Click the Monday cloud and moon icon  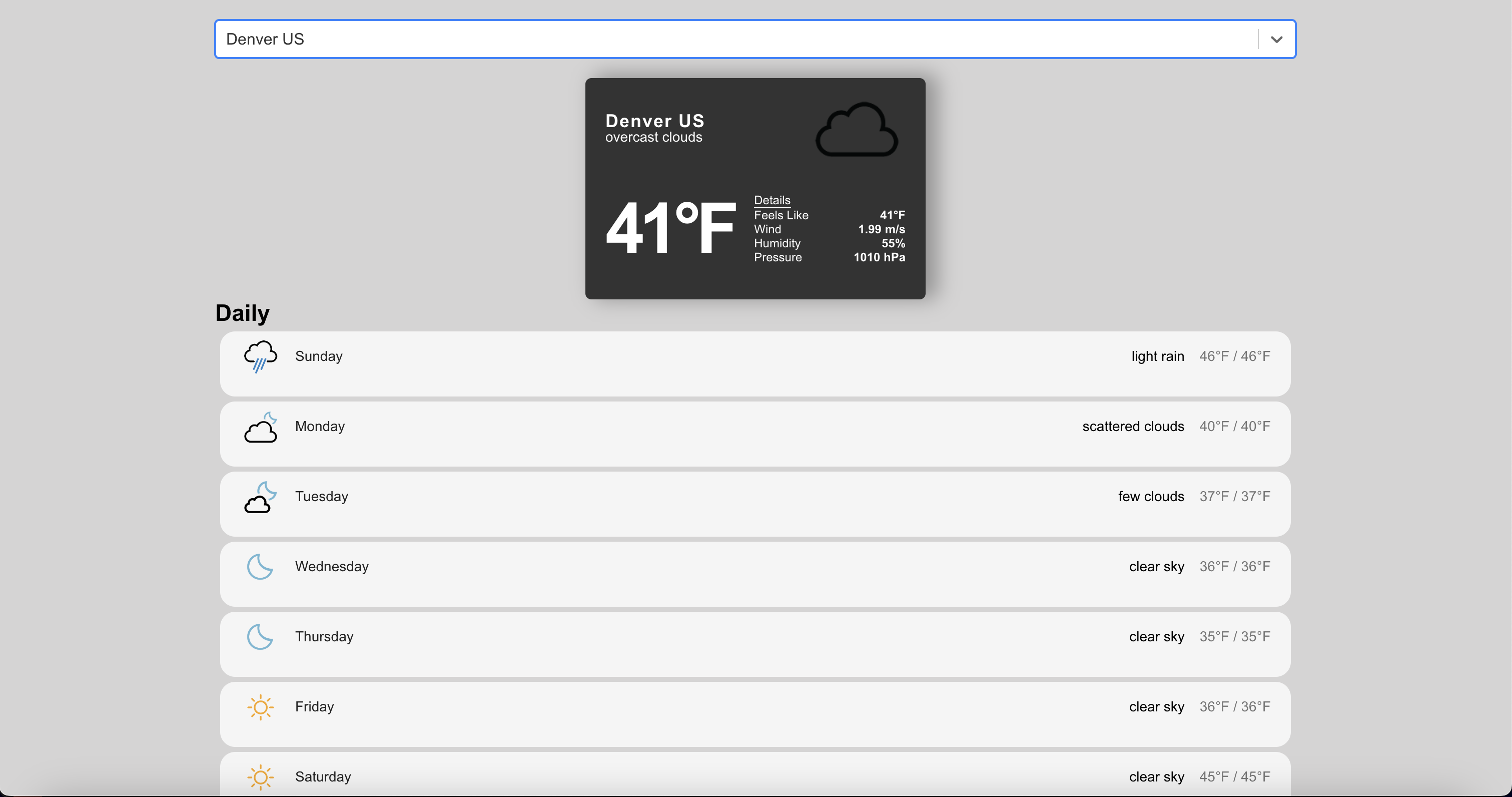coord(260,427)
